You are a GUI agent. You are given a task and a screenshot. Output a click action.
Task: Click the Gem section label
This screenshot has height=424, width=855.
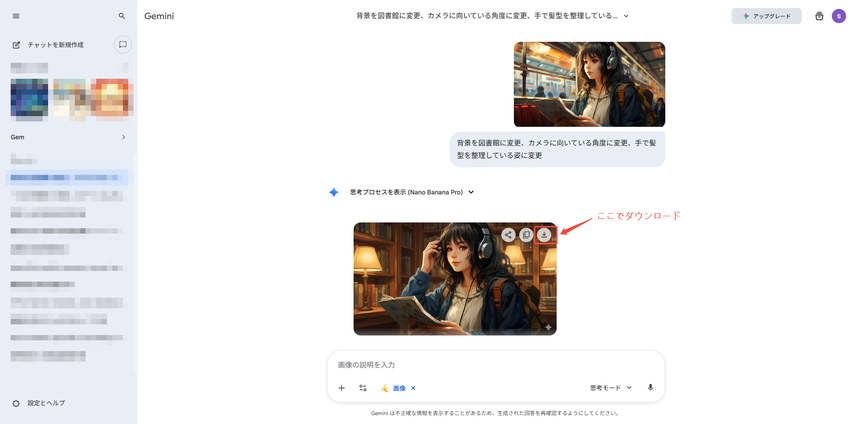[x=17, y=137]
